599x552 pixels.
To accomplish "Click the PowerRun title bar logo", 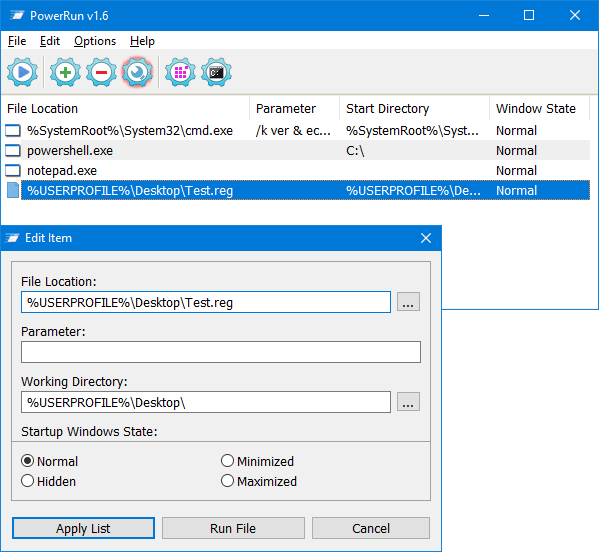I will pos(17,15).
